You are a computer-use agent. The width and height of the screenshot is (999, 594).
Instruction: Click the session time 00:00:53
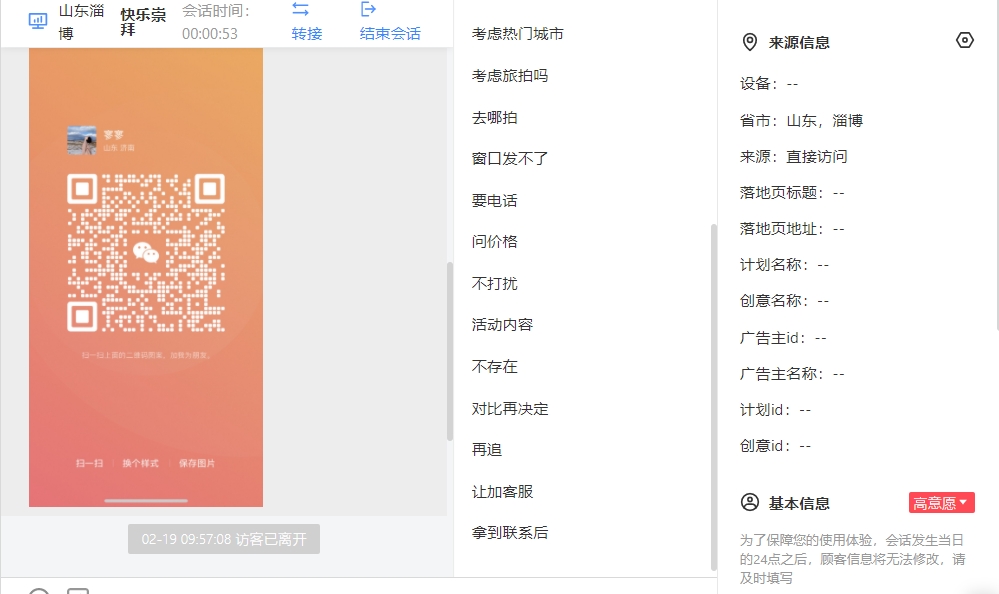(x=210, y=34)
